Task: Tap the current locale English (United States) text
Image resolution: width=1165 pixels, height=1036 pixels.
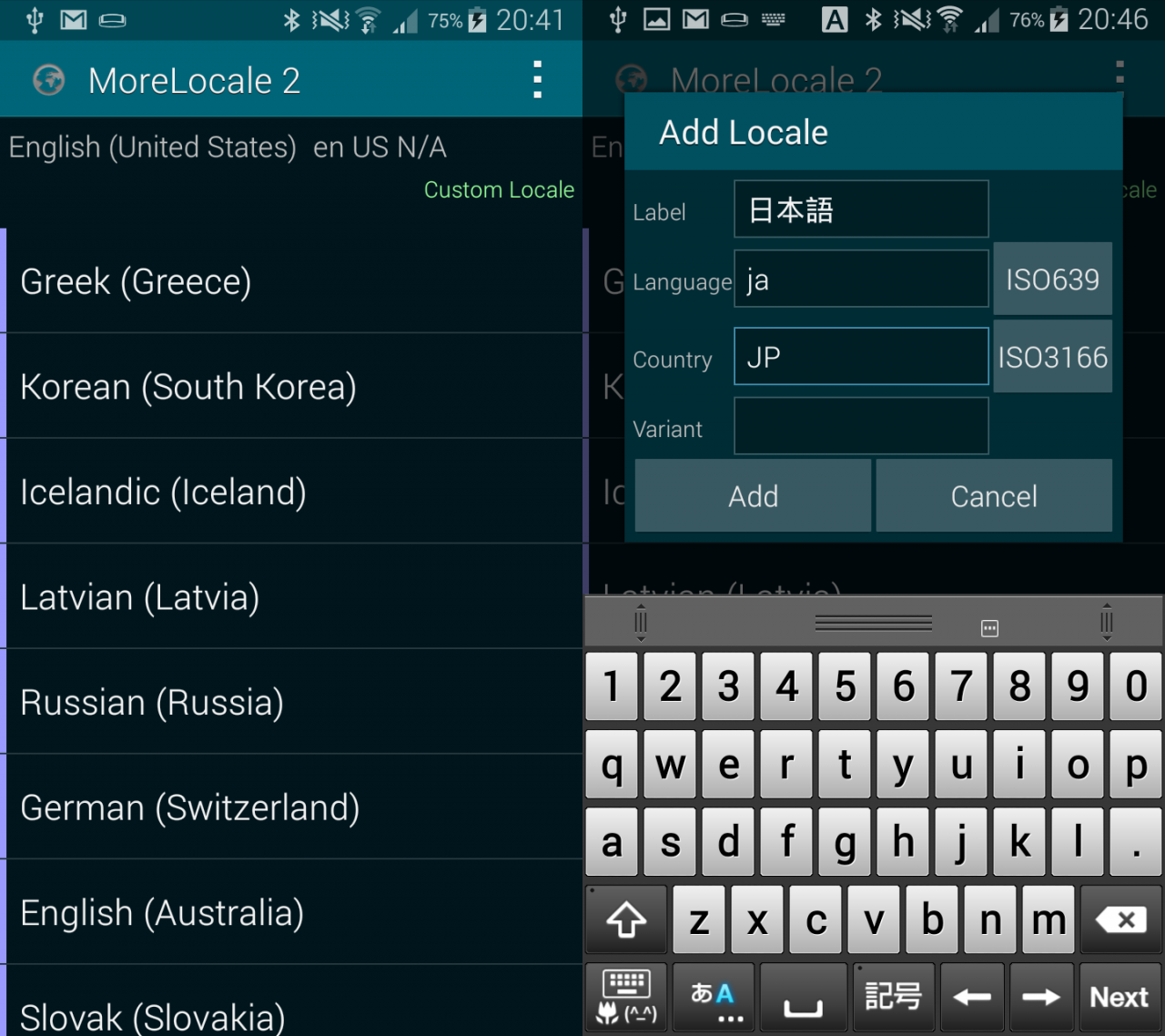Action: (152, 147)
